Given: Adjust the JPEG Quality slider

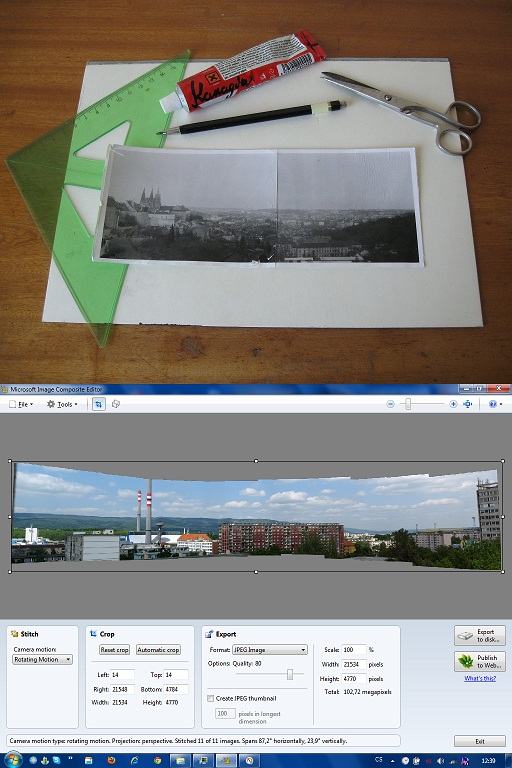Looking at the screenshot, I should tap(290, 674).
